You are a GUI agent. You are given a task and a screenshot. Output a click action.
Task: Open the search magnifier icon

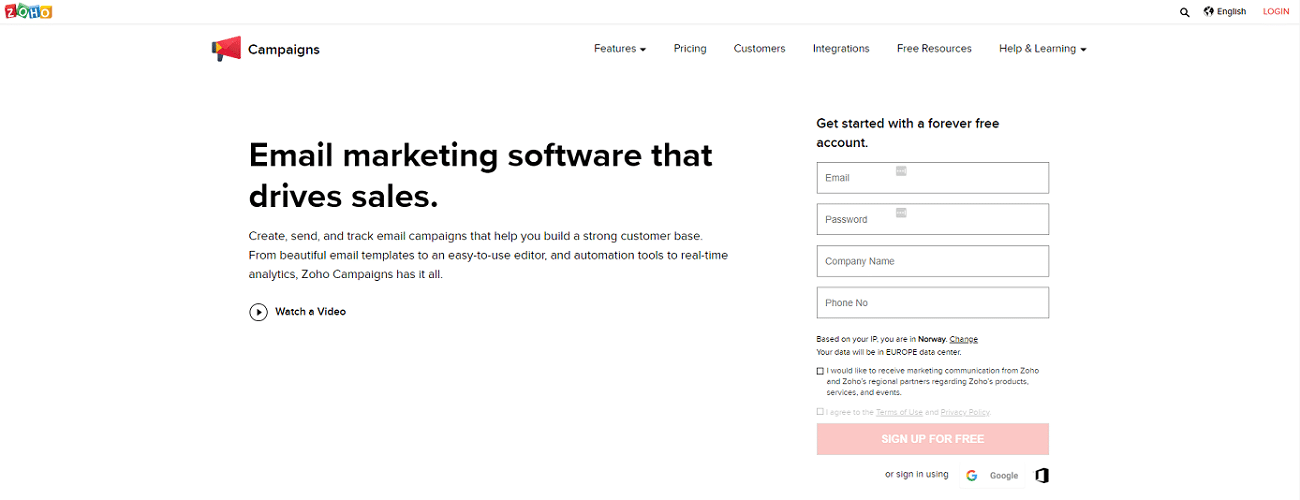pos(1185,12)
